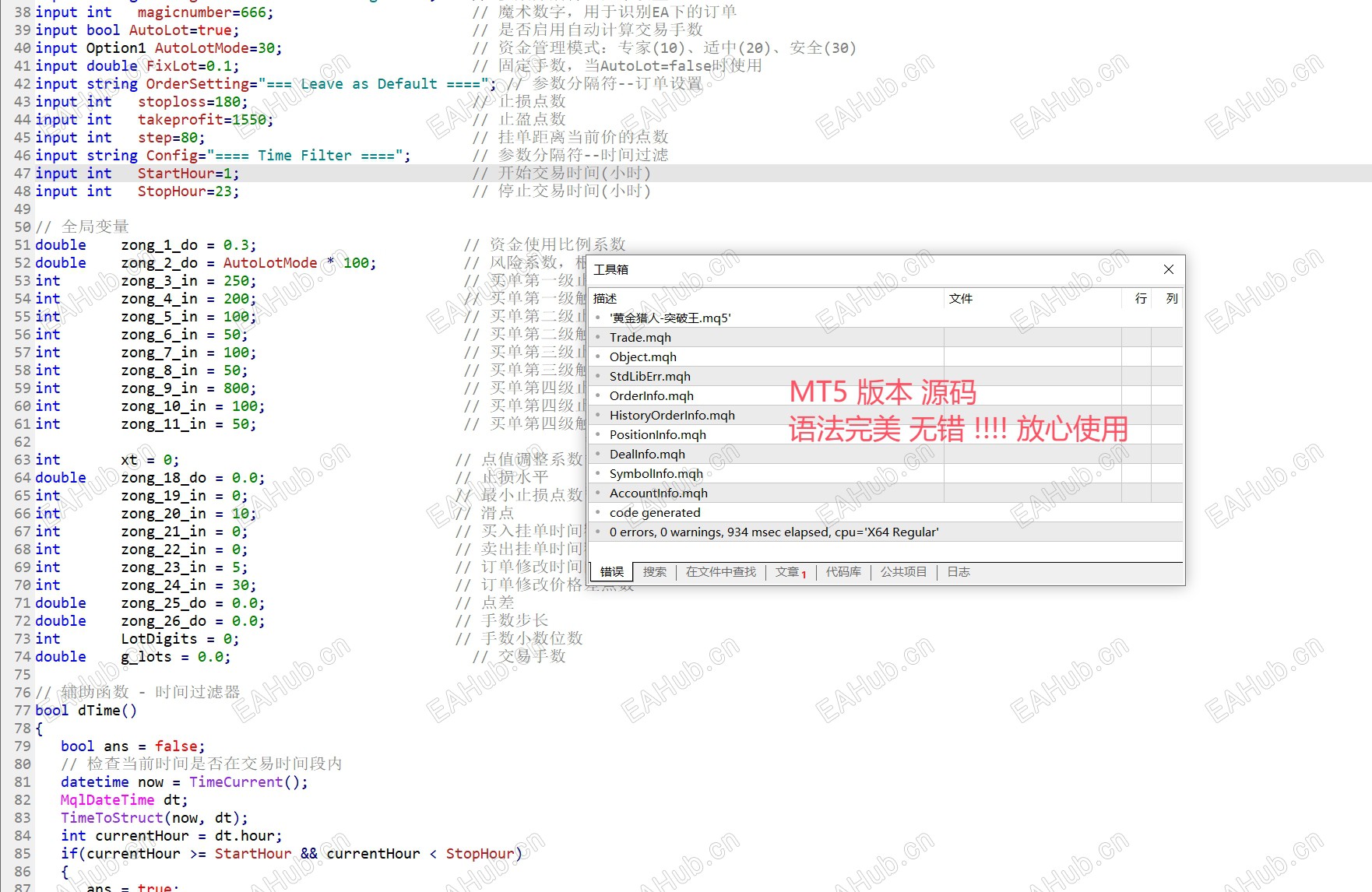
Task: Click the dTime() function name
Action: 107,711
